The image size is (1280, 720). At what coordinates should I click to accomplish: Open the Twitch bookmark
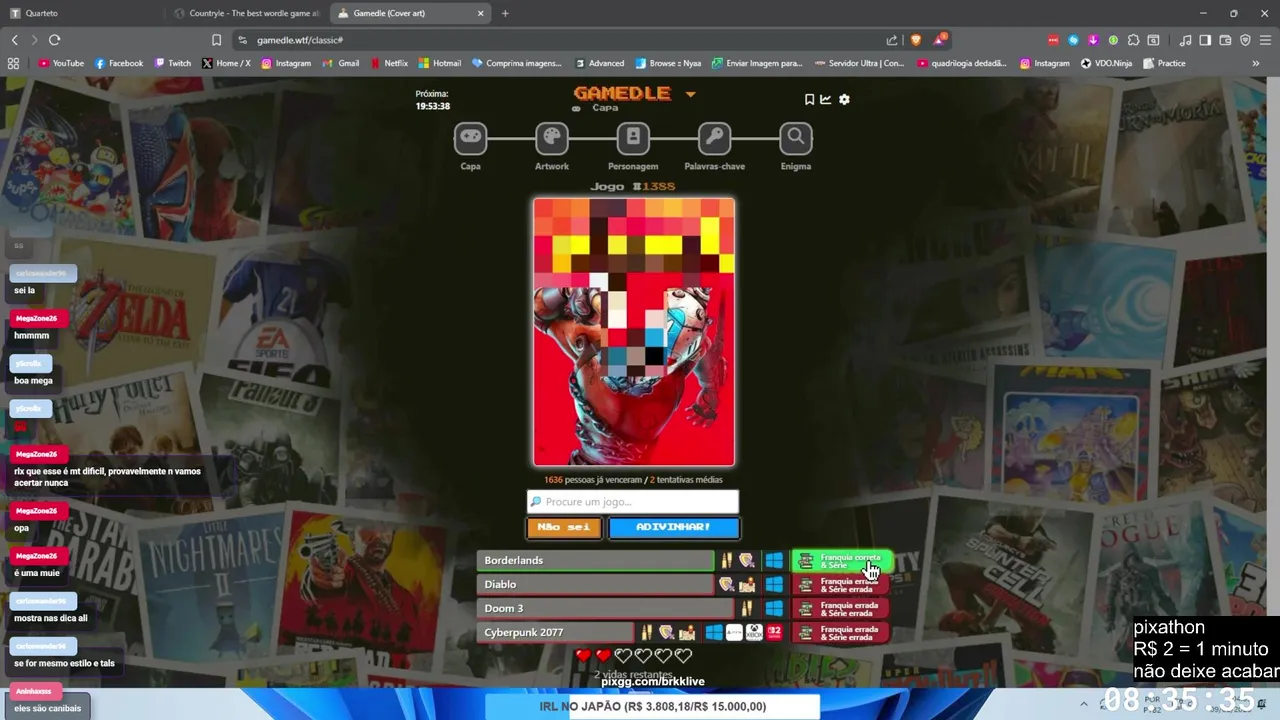click(x=172, y=63)
